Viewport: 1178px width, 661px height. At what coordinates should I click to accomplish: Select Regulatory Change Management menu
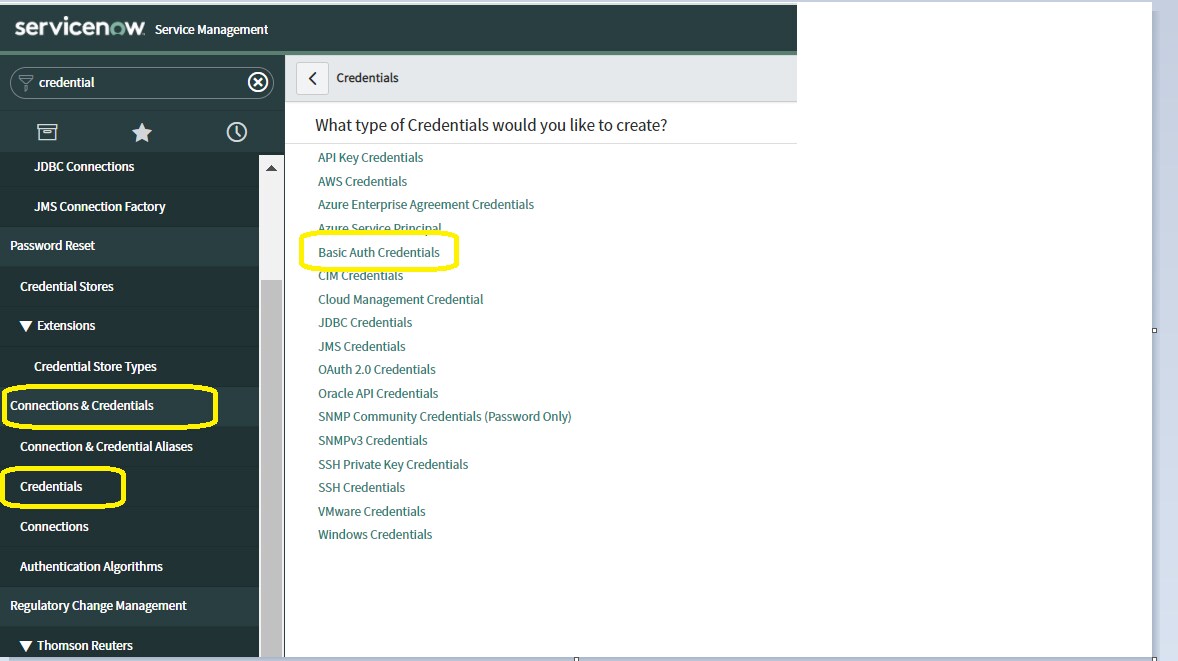98,605
